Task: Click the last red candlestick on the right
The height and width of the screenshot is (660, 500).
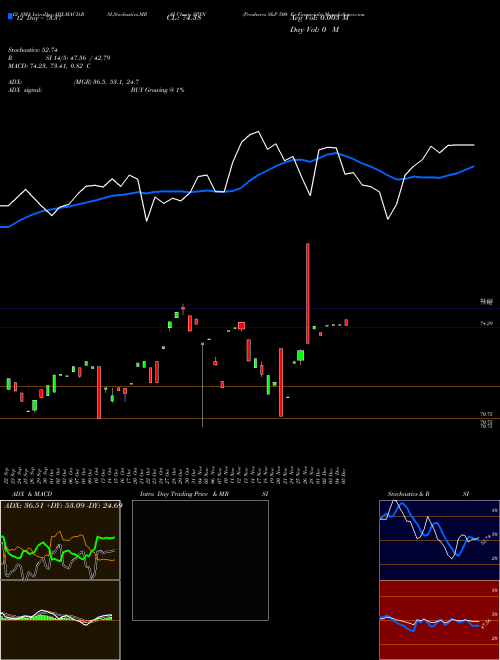Action: (x=346, y=322)
